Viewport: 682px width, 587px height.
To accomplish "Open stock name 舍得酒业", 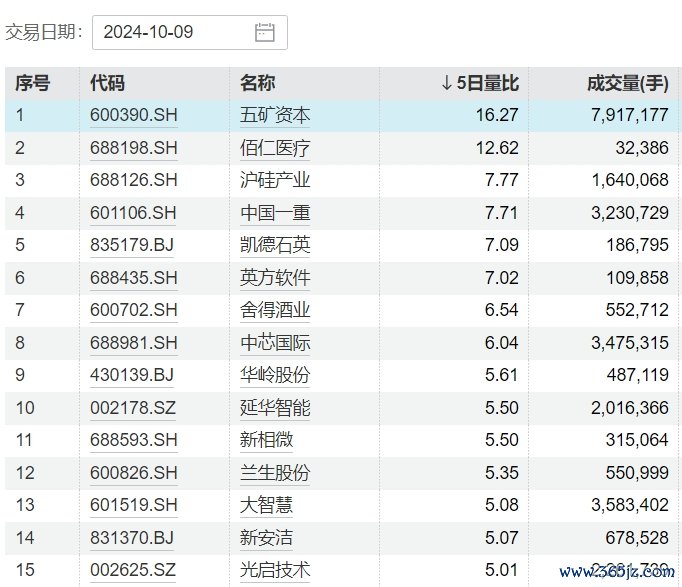I will point(275,310).
